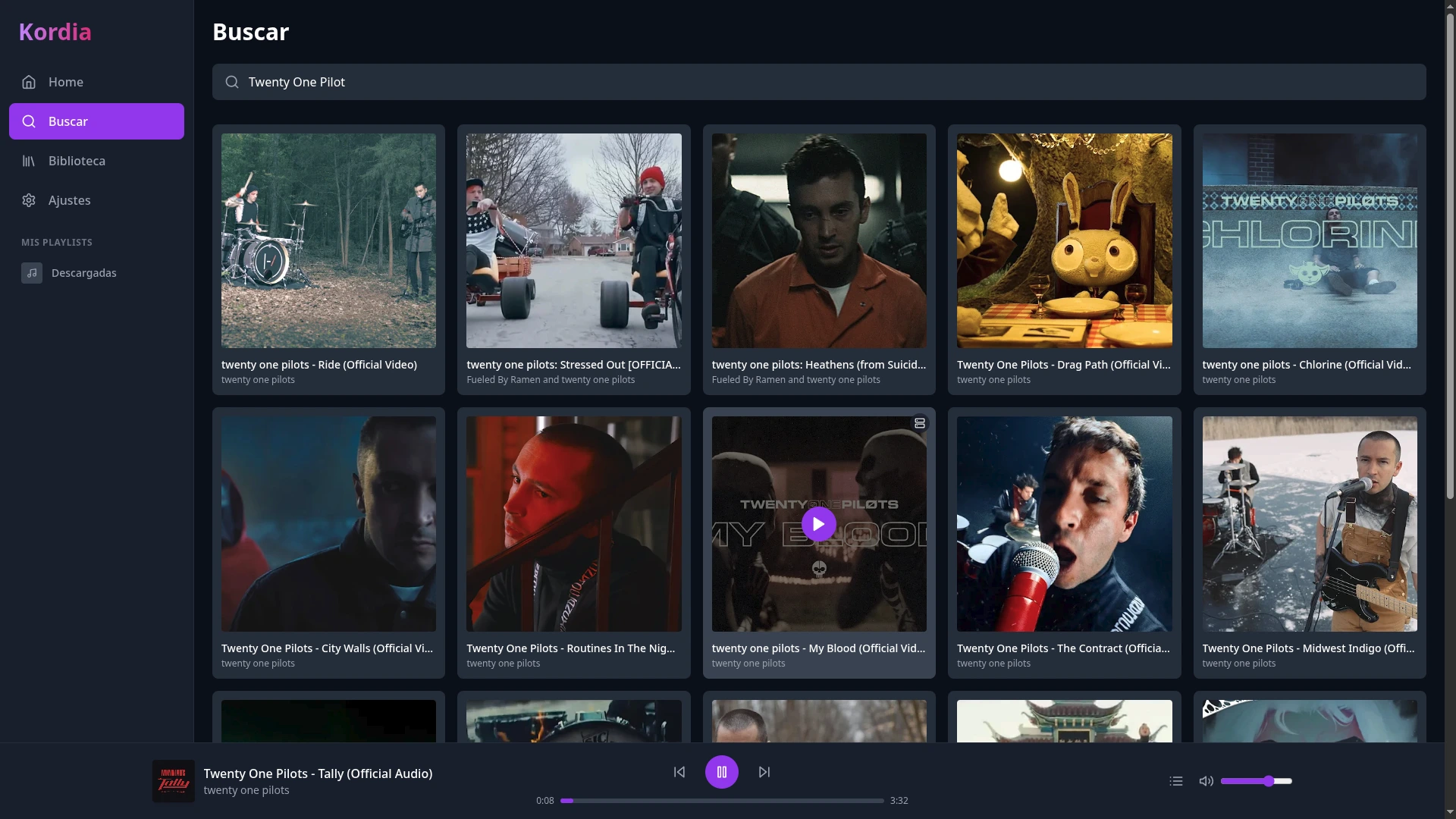The image size is (1456, 819).
Task: Open the City Walls video thumbnail
Action: (x=328, y=524)
